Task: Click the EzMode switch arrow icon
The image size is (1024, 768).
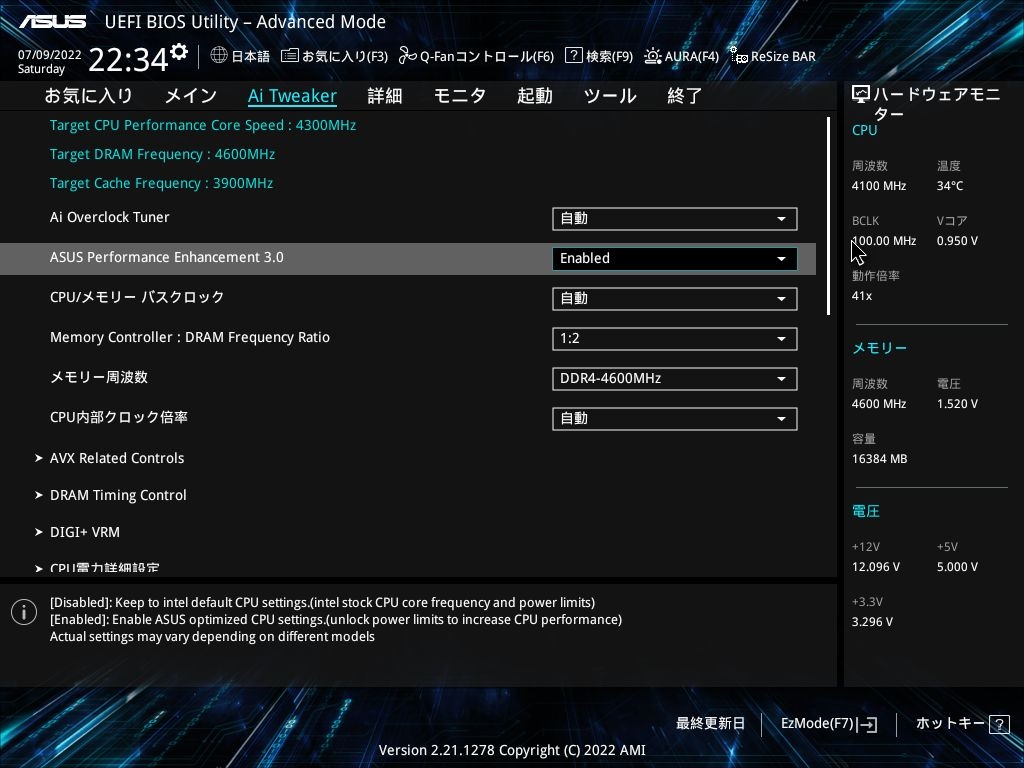Action: [867, 724]
